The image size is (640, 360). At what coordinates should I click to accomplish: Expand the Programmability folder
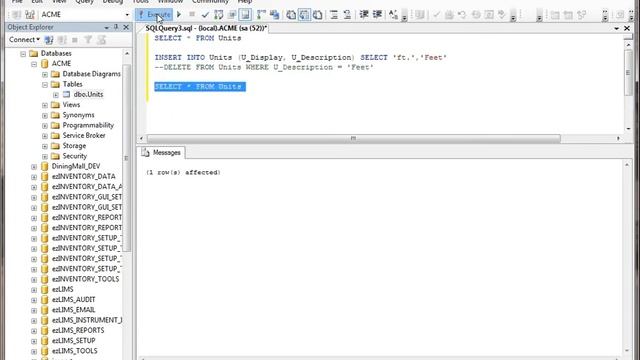pos(45,126)
